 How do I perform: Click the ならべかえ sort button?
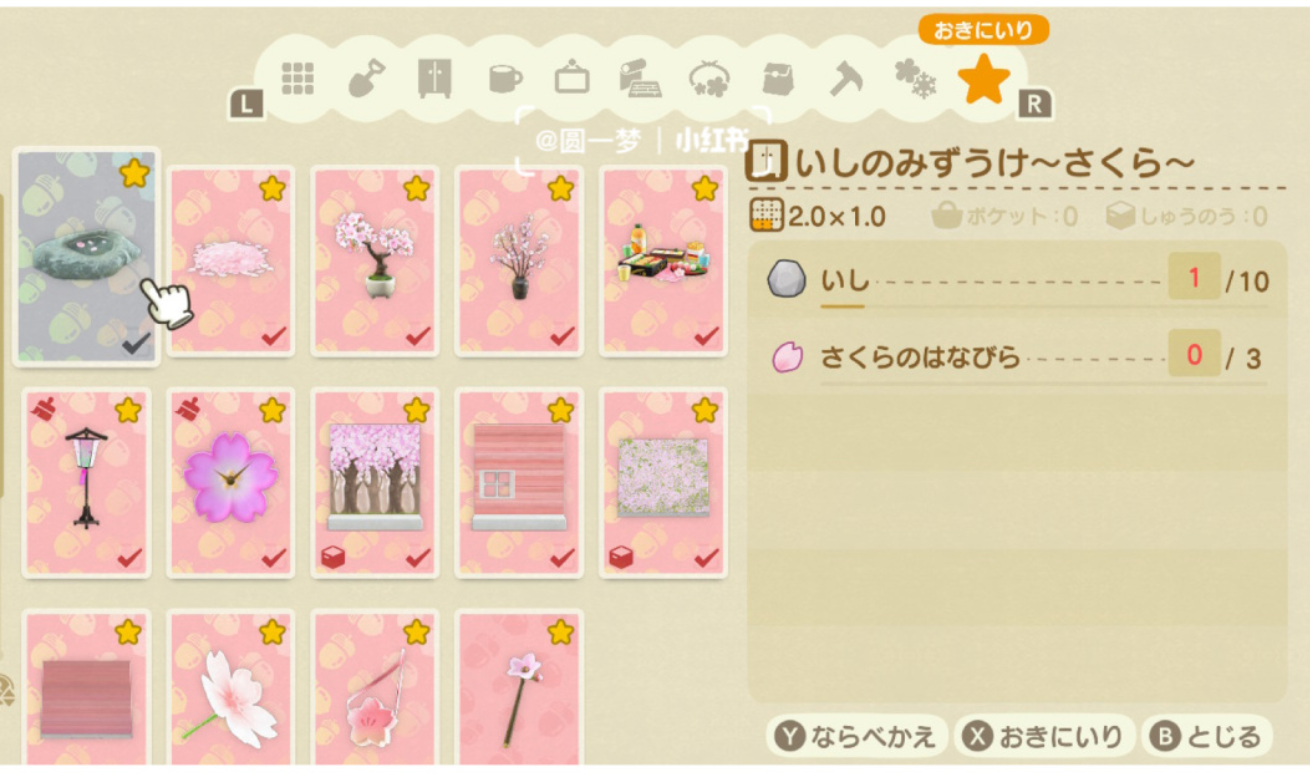pyautogui.click(x=855, y=737)
